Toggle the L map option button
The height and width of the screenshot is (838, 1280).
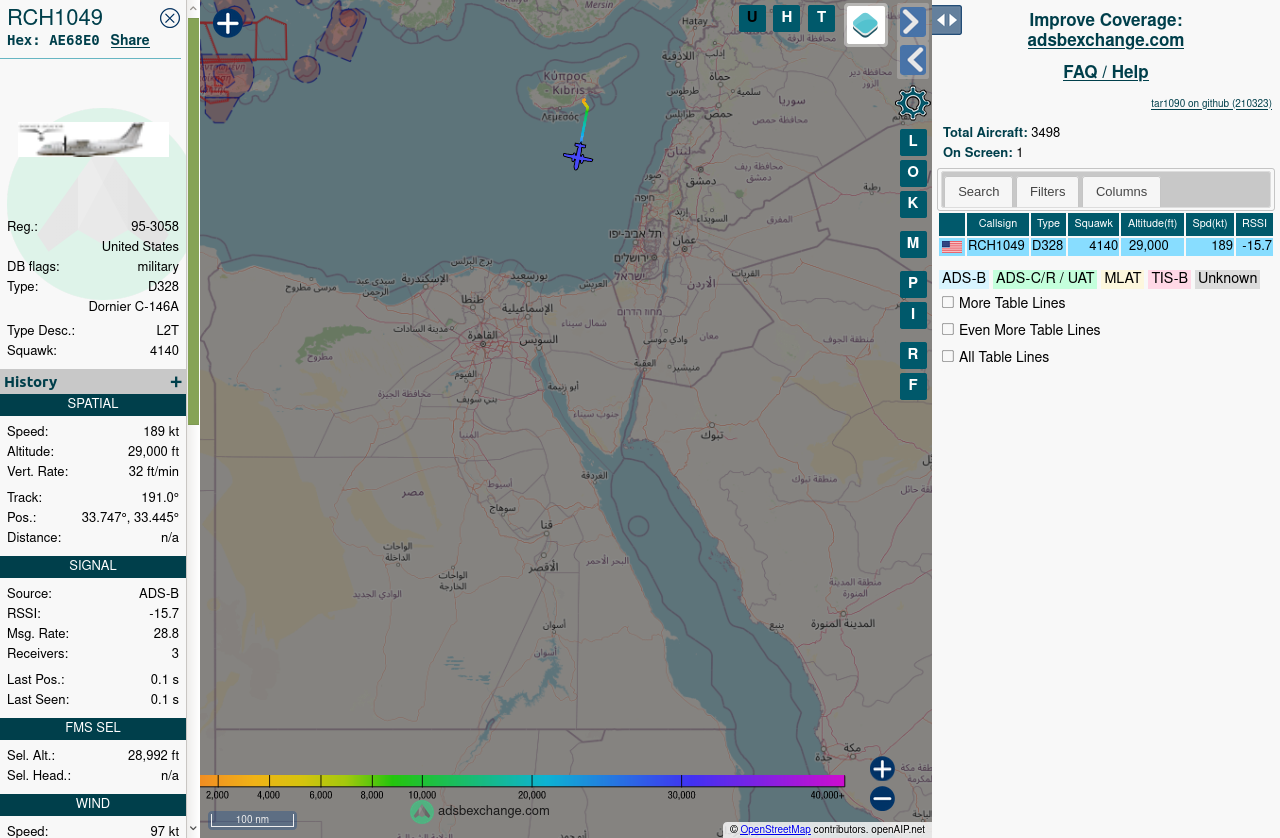[x=913, y=143]
